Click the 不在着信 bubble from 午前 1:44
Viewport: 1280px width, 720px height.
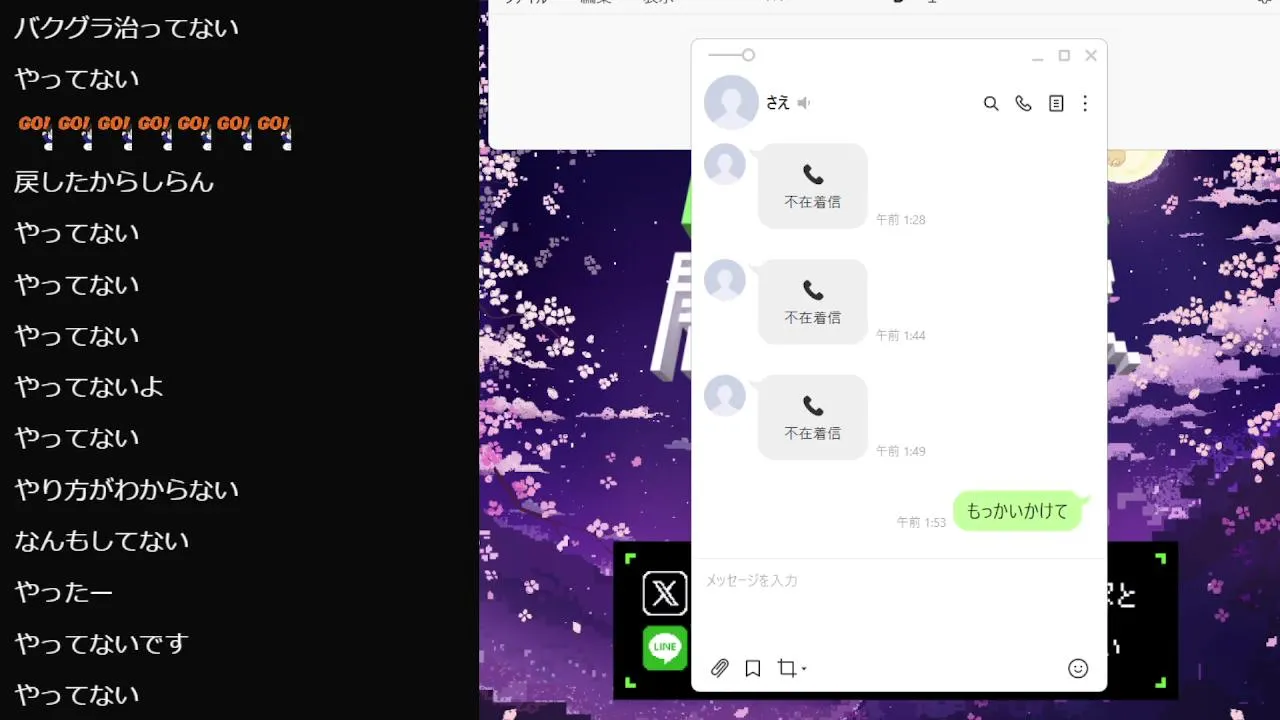813,302
